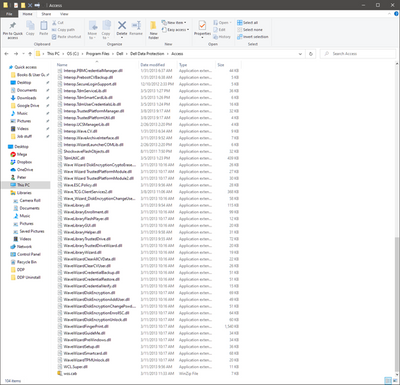400x385 pixels.
Task: Click the Forward navigation arrow
Action: pos(15,54)
